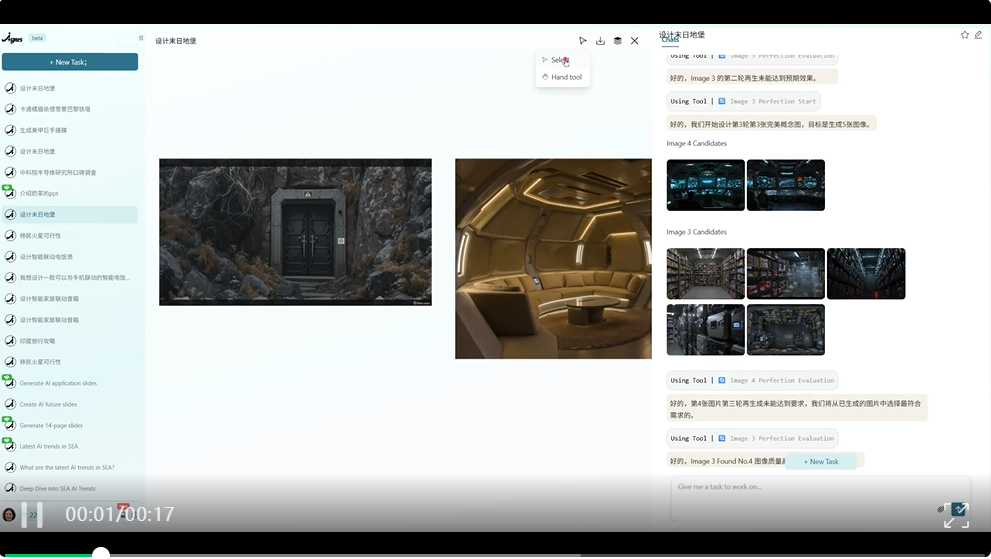This screenshot has width=991, height=559.
Task: Click tool icon in Image 4 Perfection Evaluation chip
Action: pos(722,381)
